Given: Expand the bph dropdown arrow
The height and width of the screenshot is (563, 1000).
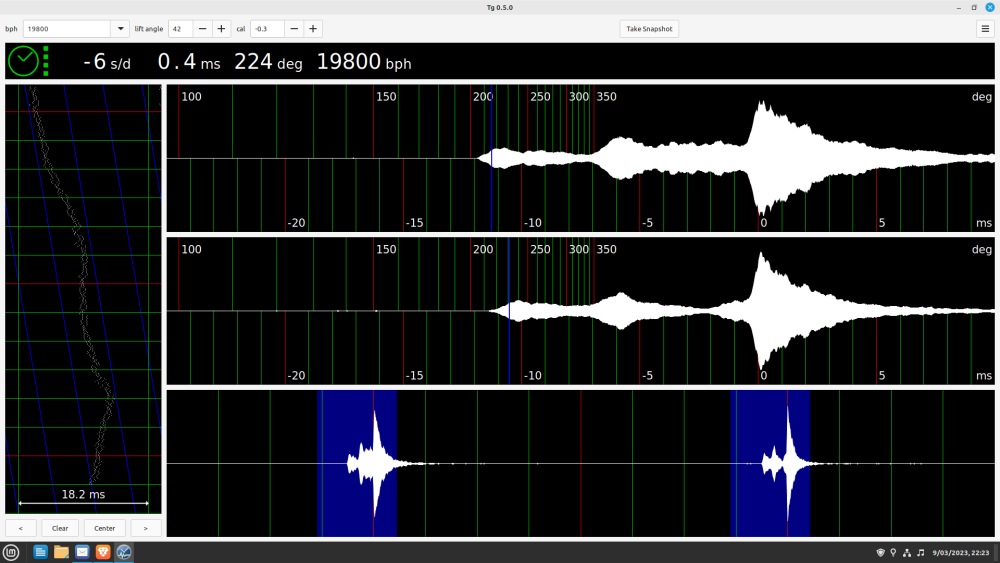Looking at the screenshot, I should point(121,29).
